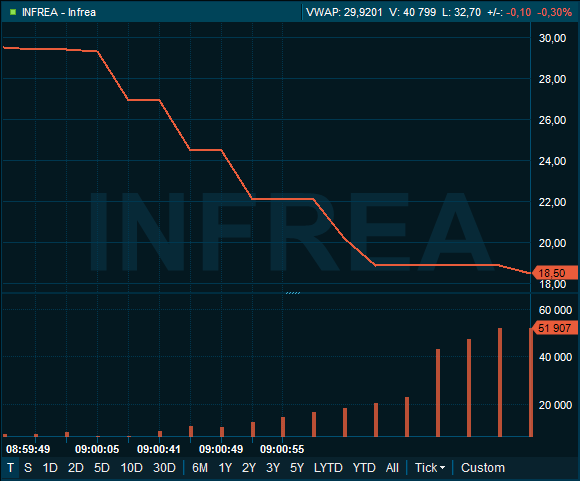Select the 5D time range
The height and width of the screenshot is (481, 580).
(x=102, y=468)
